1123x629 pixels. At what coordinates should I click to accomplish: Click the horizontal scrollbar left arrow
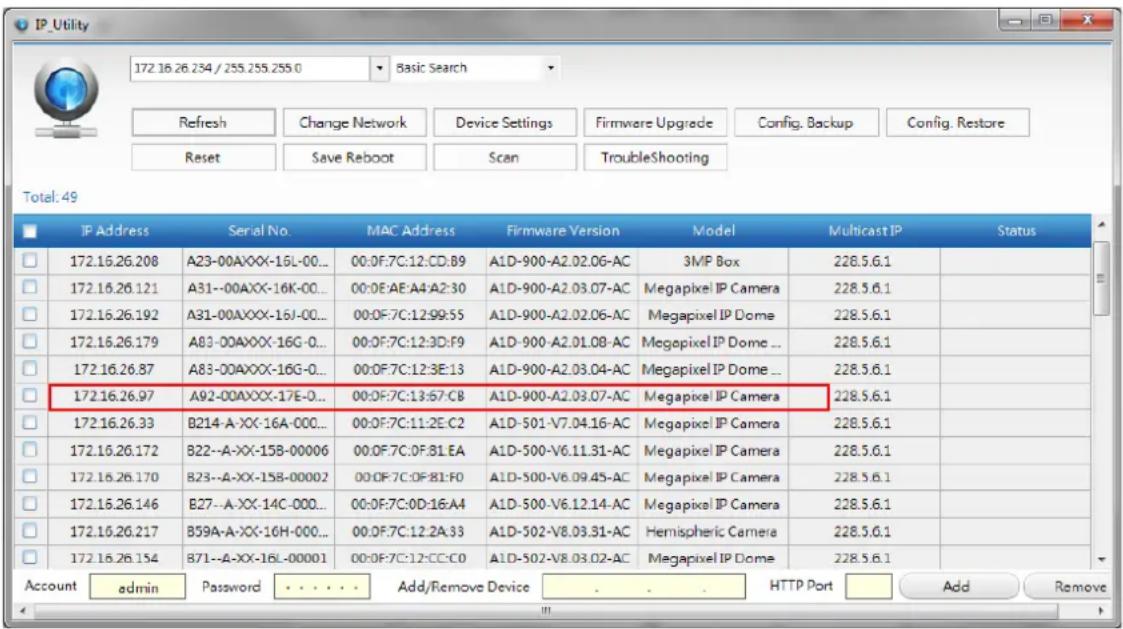(23, 611)
